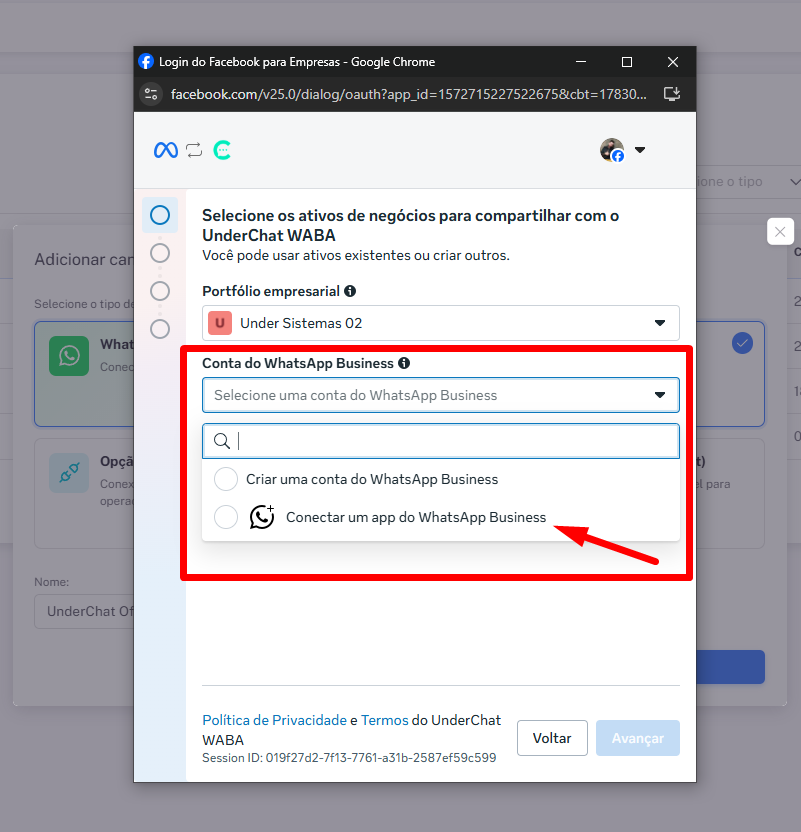
Task: Click the green WhatsApp icon in the background card
Action: pos(69,356)
